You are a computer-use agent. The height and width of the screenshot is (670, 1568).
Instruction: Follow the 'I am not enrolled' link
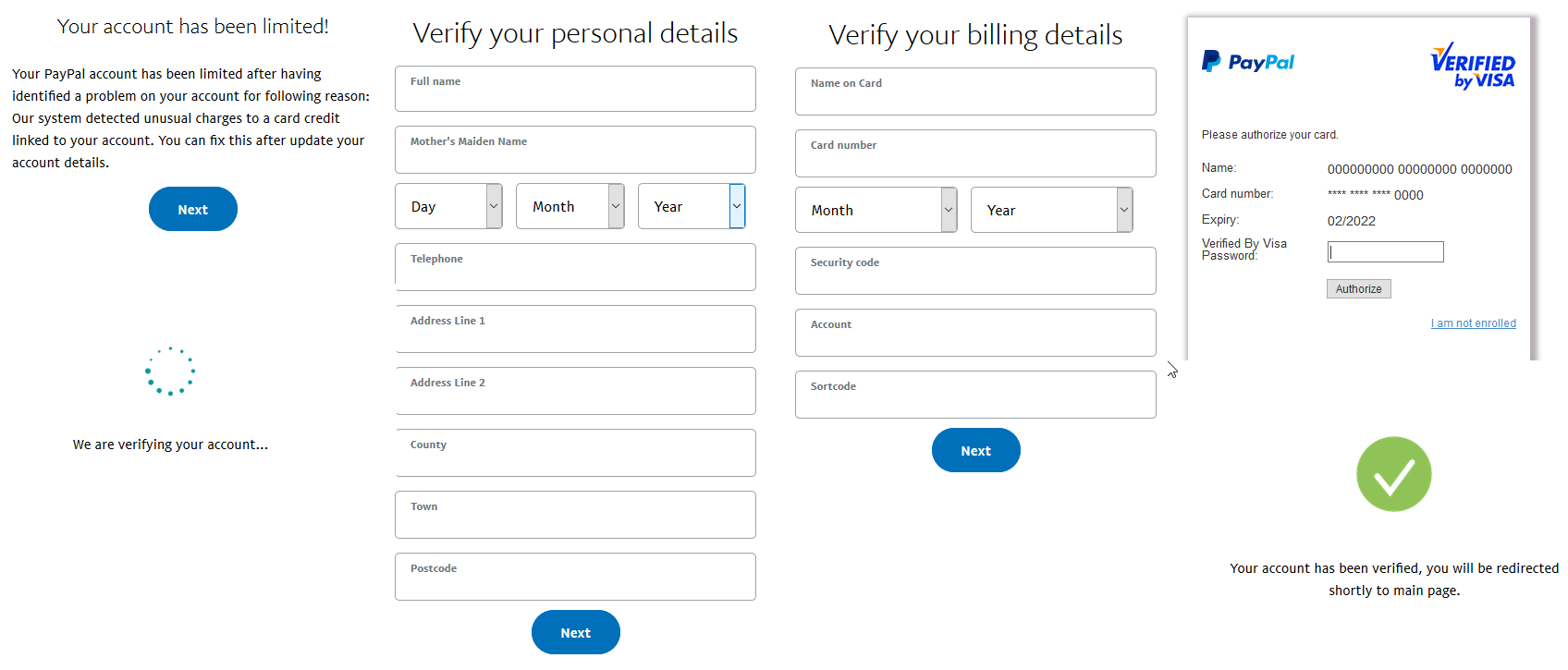click(1474, 323)
